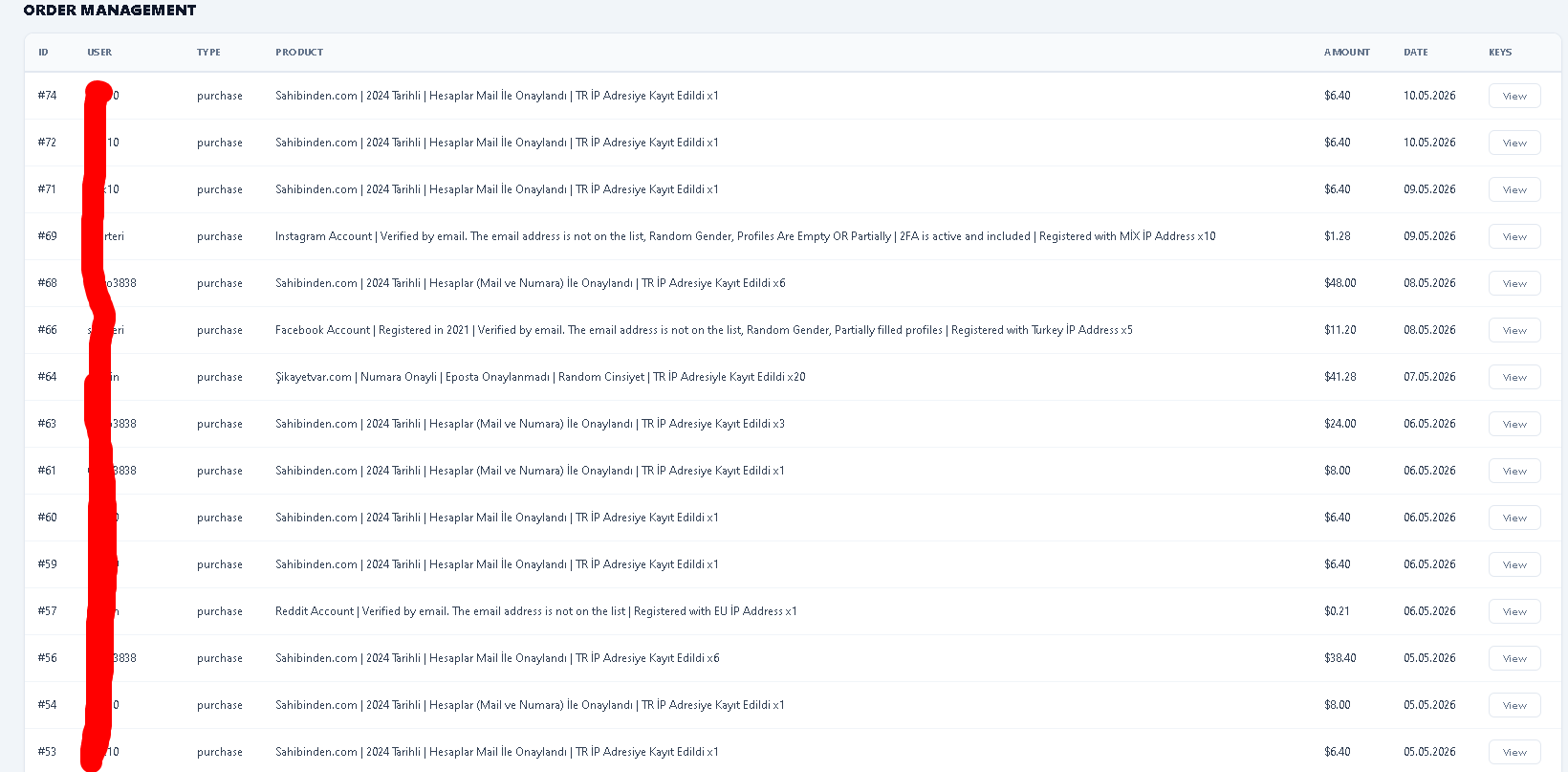Image resolution: width=1568 pixels, height=772 pixels.
Task: Click the Facebook Account product description
Action: pos(704,330)
